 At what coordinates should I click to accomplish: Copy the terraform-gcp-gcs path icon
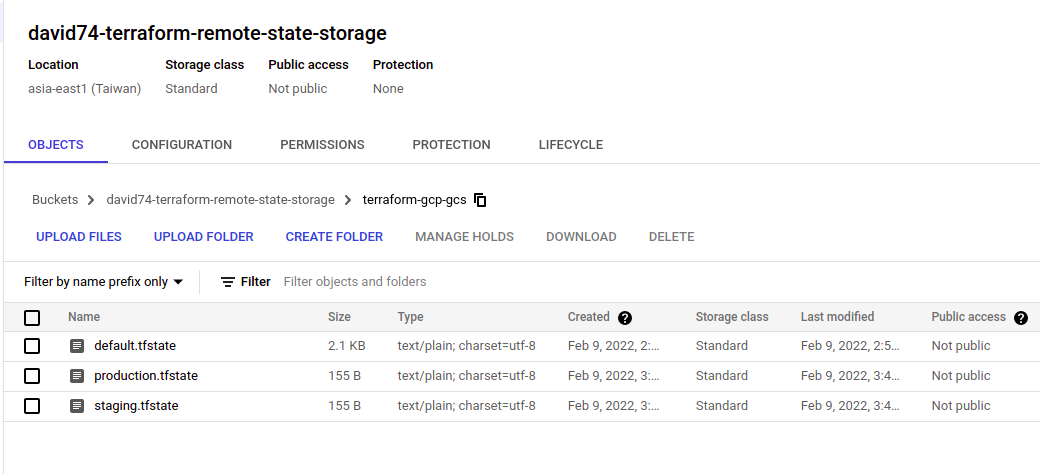480,200
